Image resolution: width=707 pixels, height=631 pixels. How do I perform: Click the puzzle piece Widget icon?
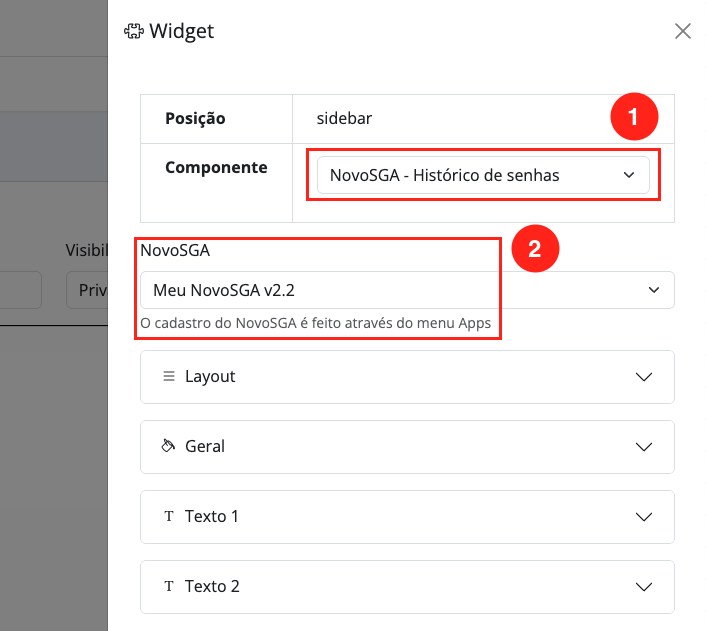click(x=133, y=31)
